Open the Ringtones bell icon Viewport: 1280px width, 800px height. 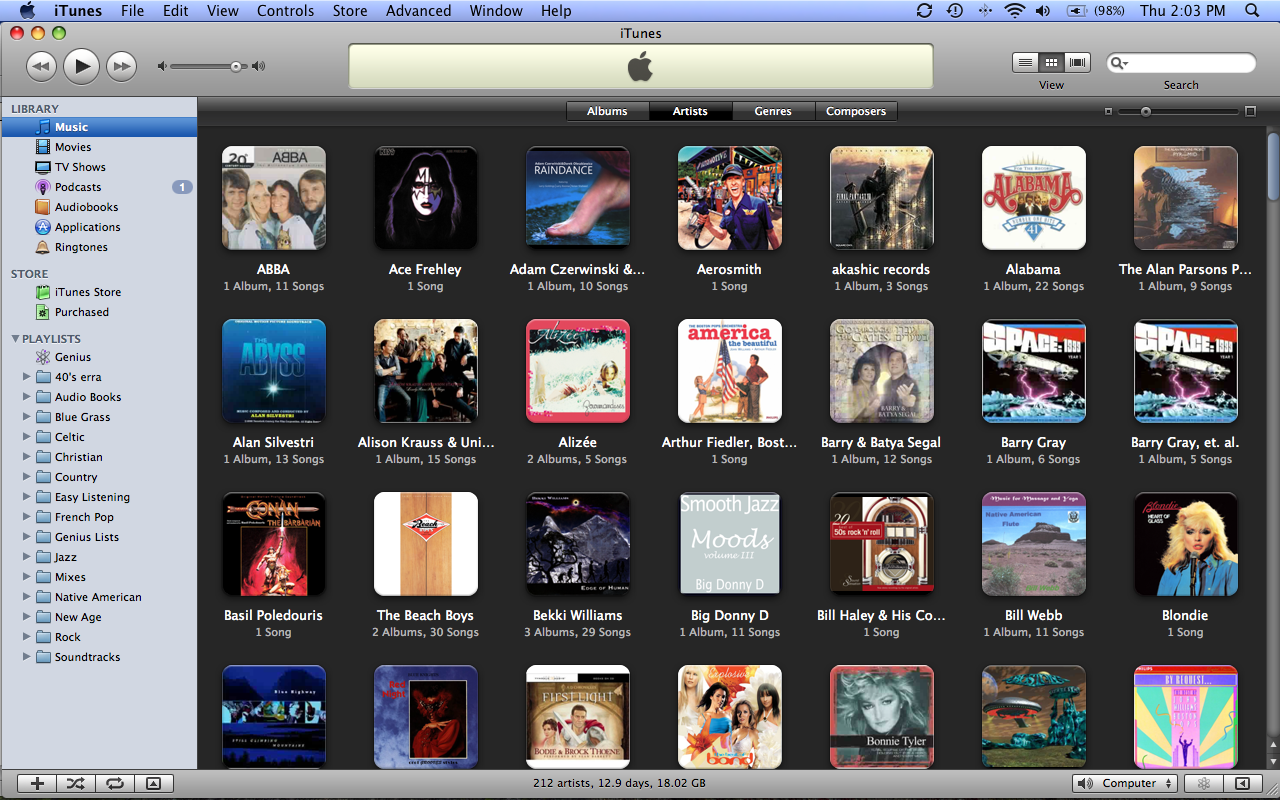click(x=43, y=247)
